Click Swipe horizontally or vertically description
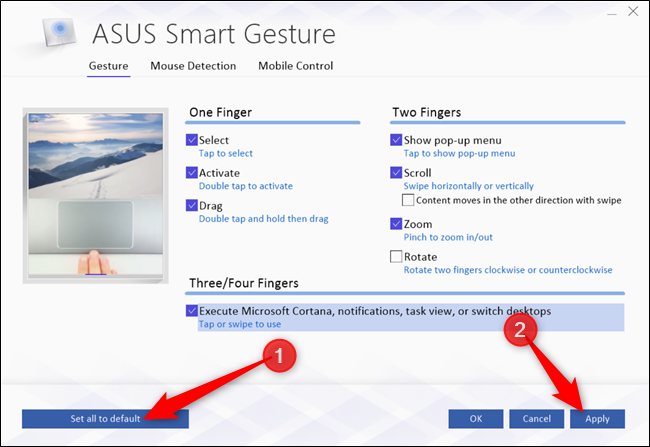The image size is (650, 447). tap(468, 186)
